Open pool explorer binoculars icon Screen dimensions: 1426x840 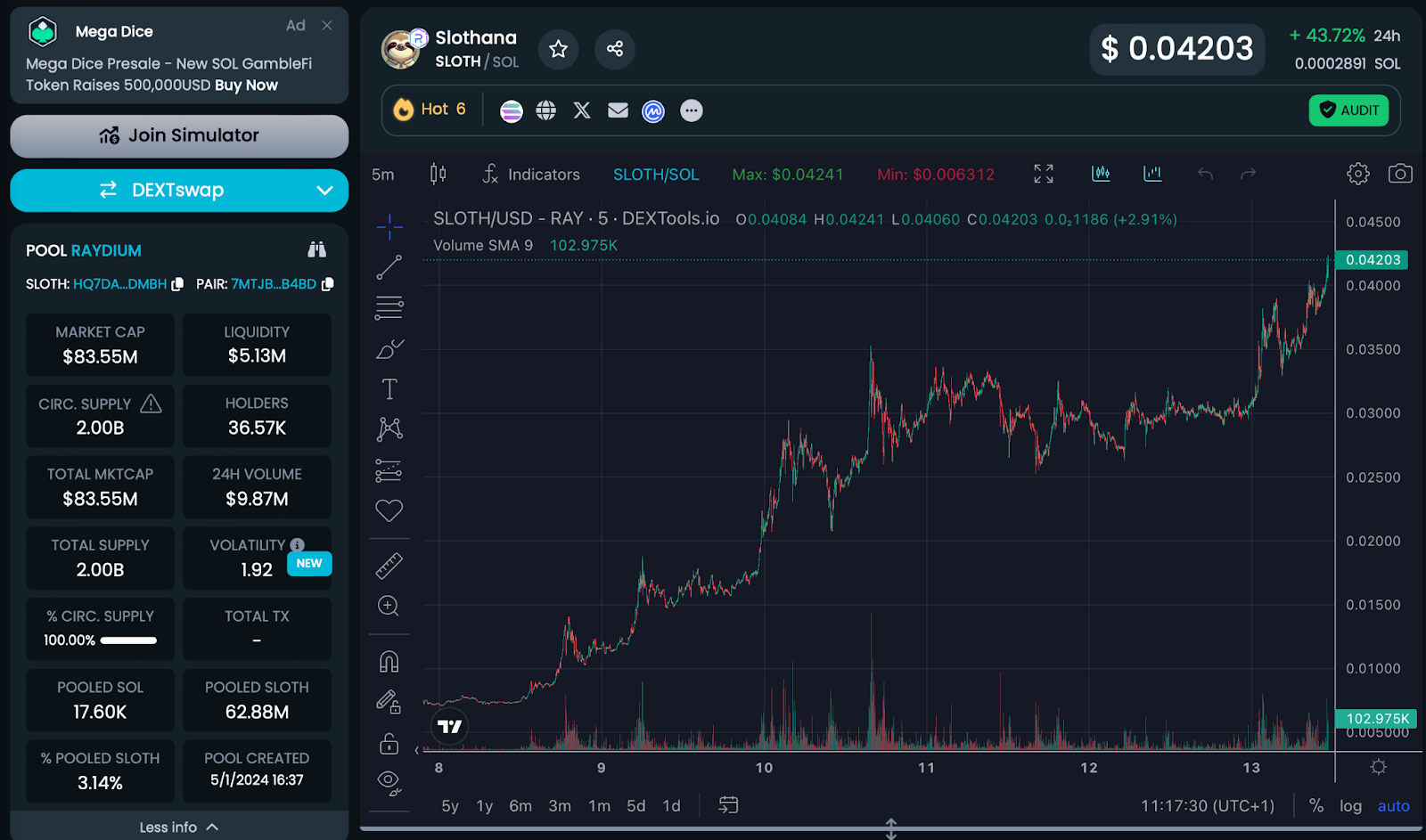(x=317, y=250)
